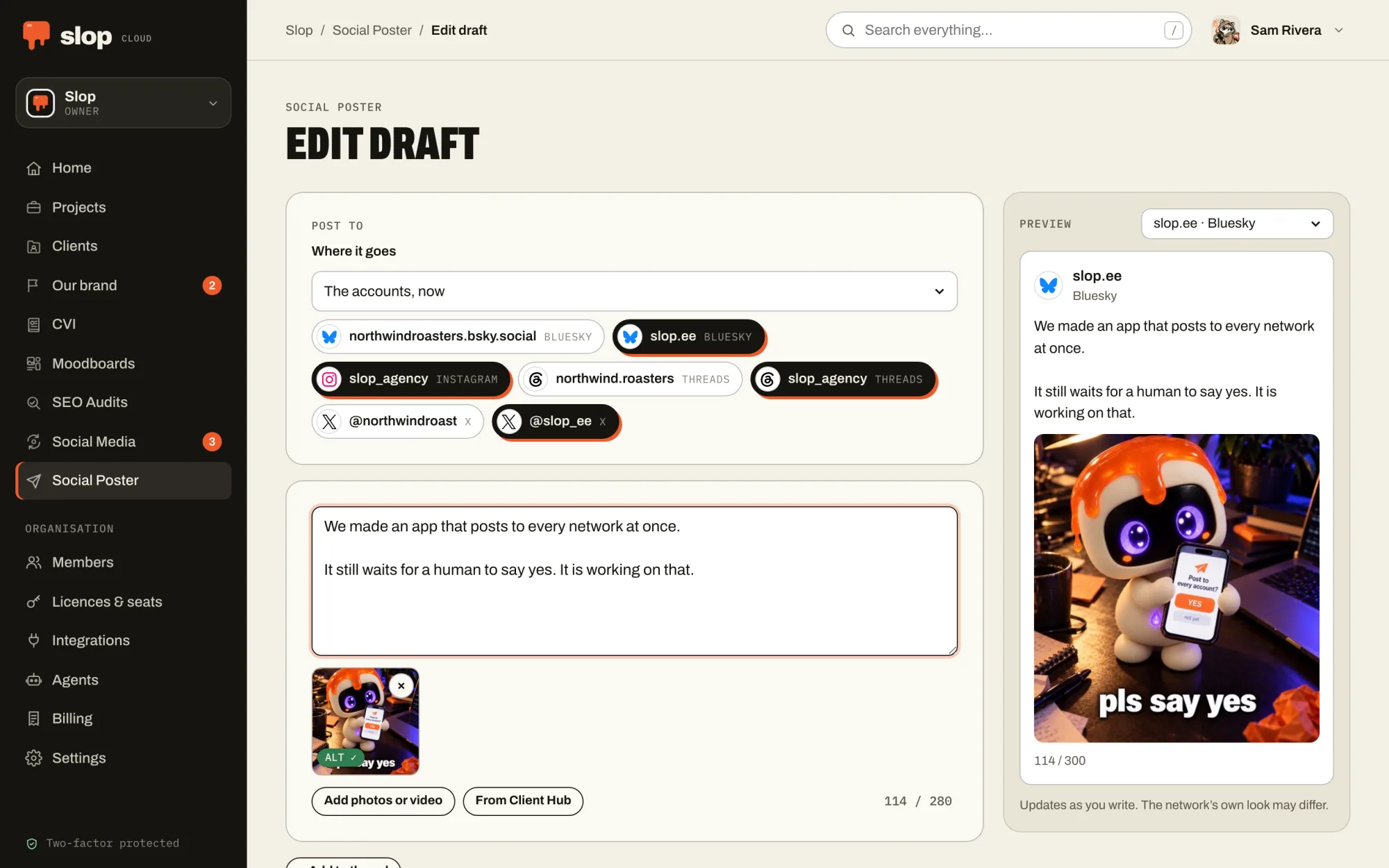Click ALT badge on attached image
Viewport: 1389px width, 868px height.
tap(340, 758)
